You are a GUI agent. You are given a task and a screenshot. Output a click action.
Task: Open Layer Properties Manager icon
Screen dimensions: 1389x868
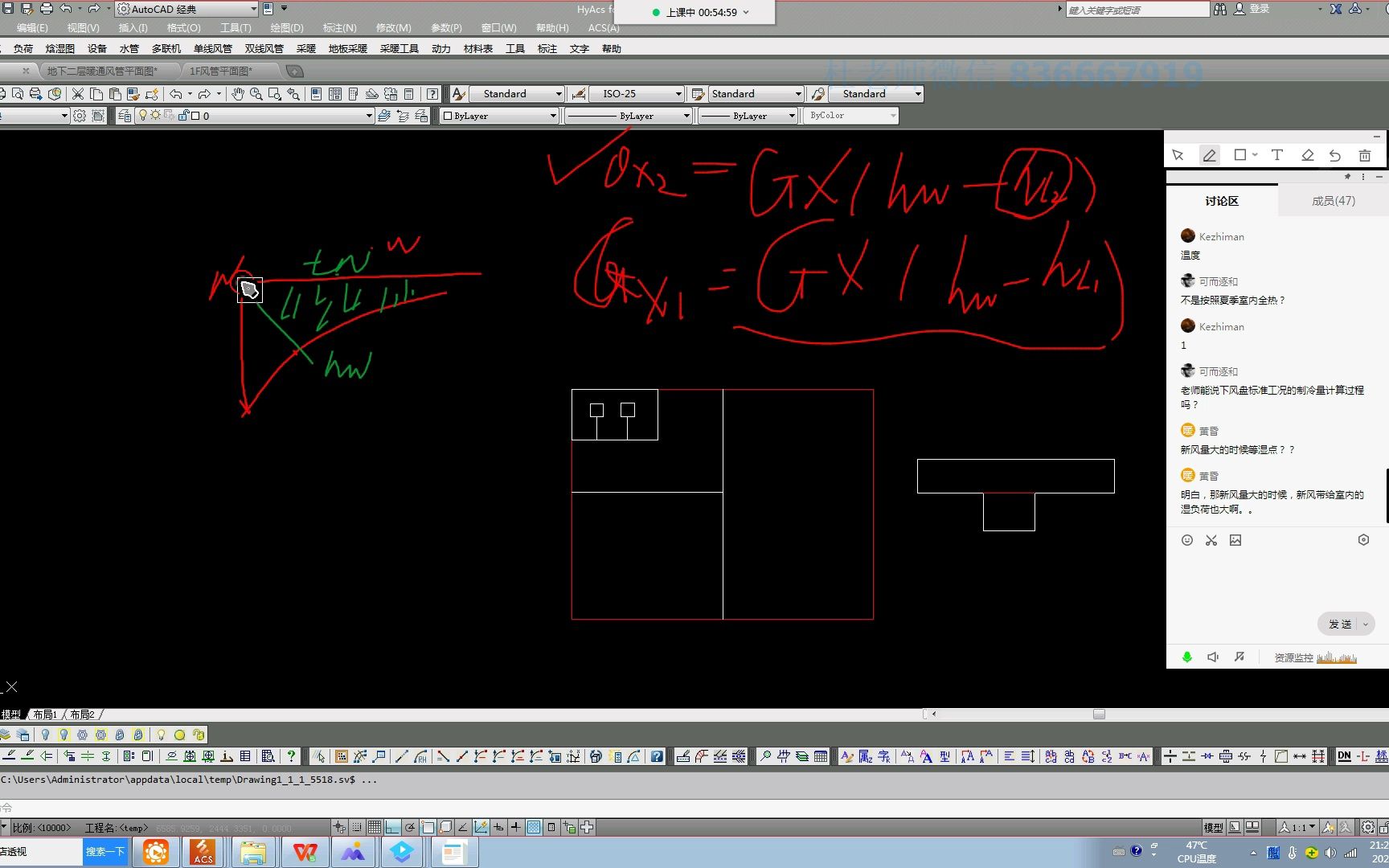[125, 116]
